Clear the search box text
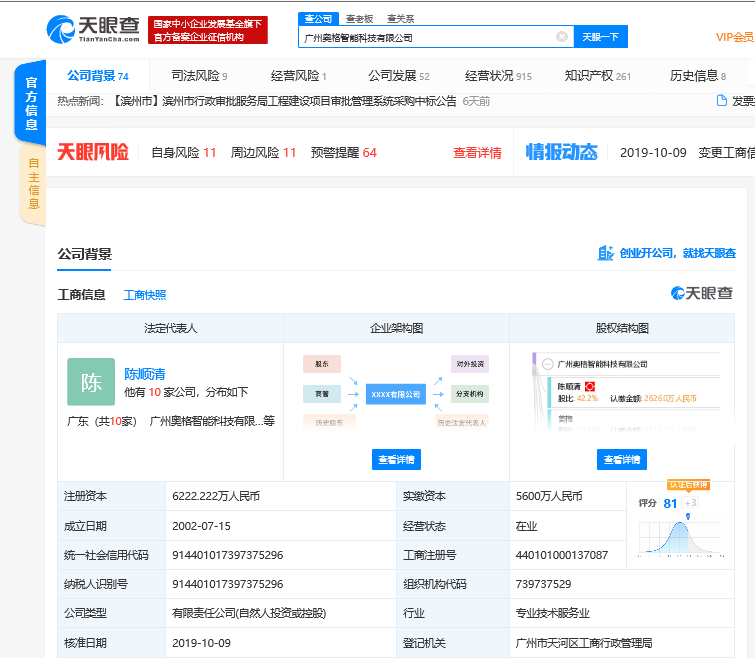 561,37
